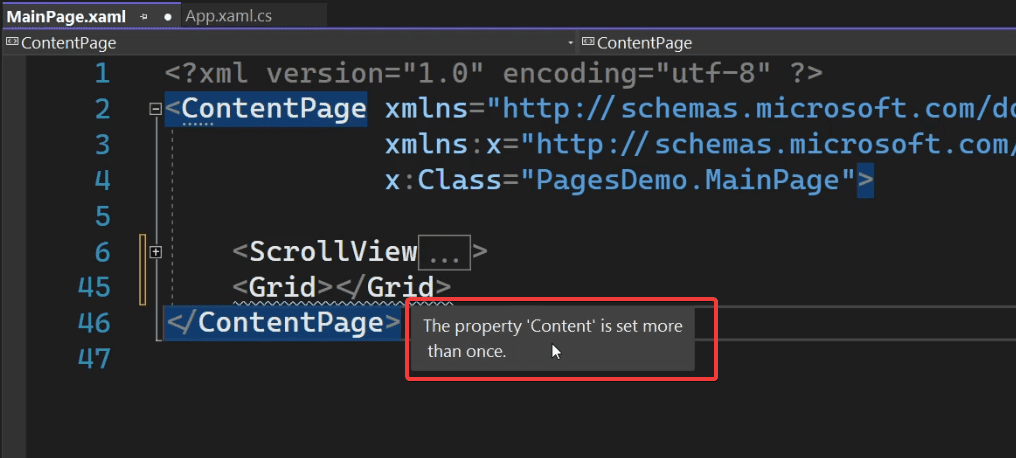Click the xml version declaration on line 1
Viewport: 1016px width, 458px height.
[494, 74]
